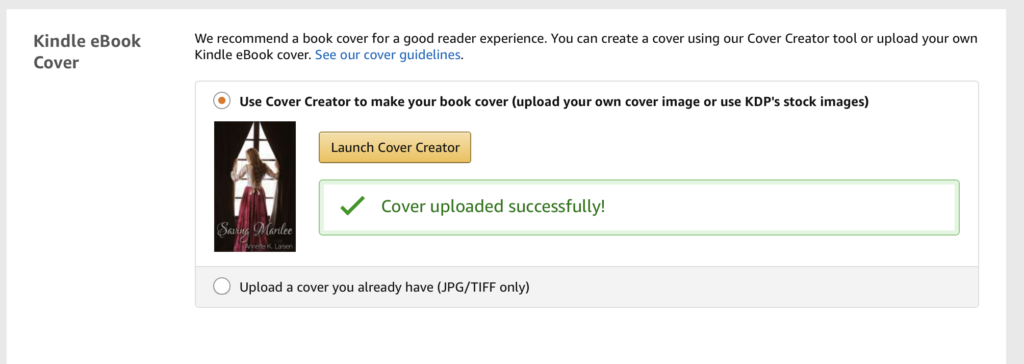Click the Kindle eBook Cover heading
The image size is (1024, 364).
pyautogui.click(x=88, y=52)
